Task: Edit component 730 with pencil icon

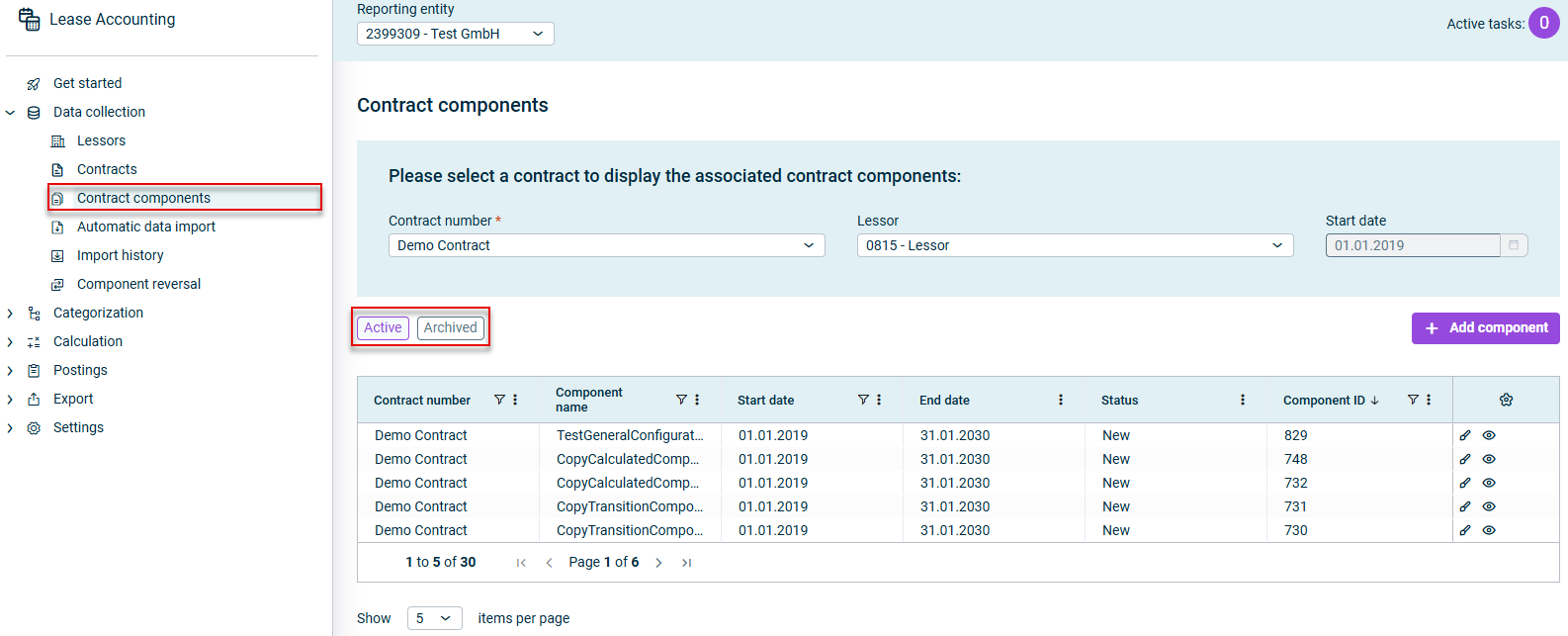Action: 1465,530
